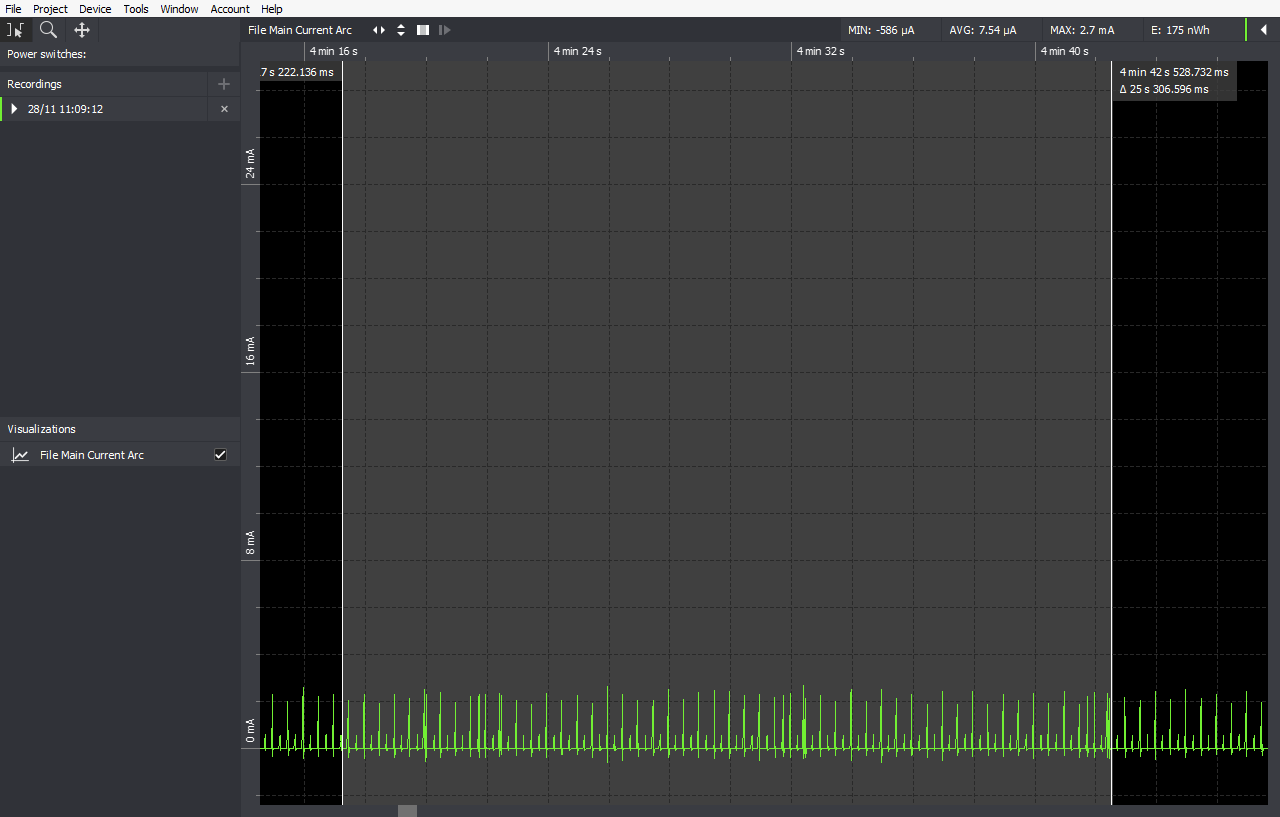Add a new recording with plus icon

[224, 84]
